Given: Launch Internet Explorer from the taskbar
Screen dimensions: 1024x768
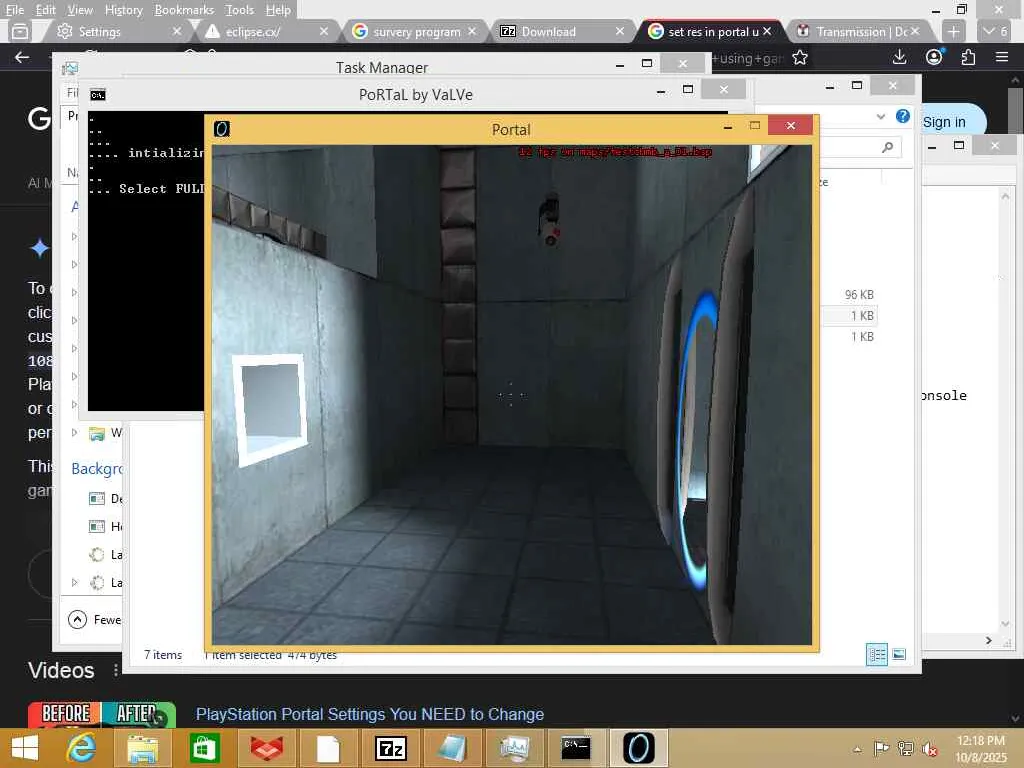Looking at the screenshot, I should click(x=82, y=748).
